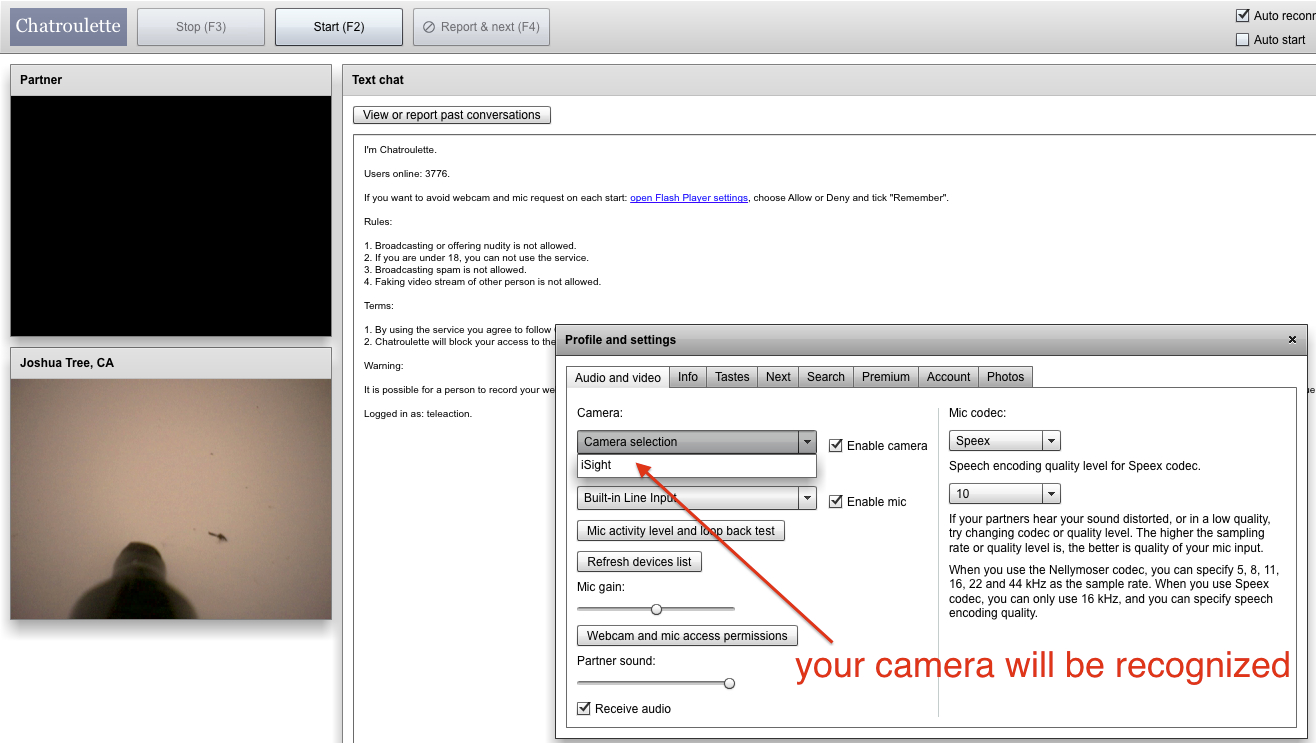Toggle the Receive audio checkbox
Image resolution: width=1316 pixels, height=743 pixels.
(584, 709)
